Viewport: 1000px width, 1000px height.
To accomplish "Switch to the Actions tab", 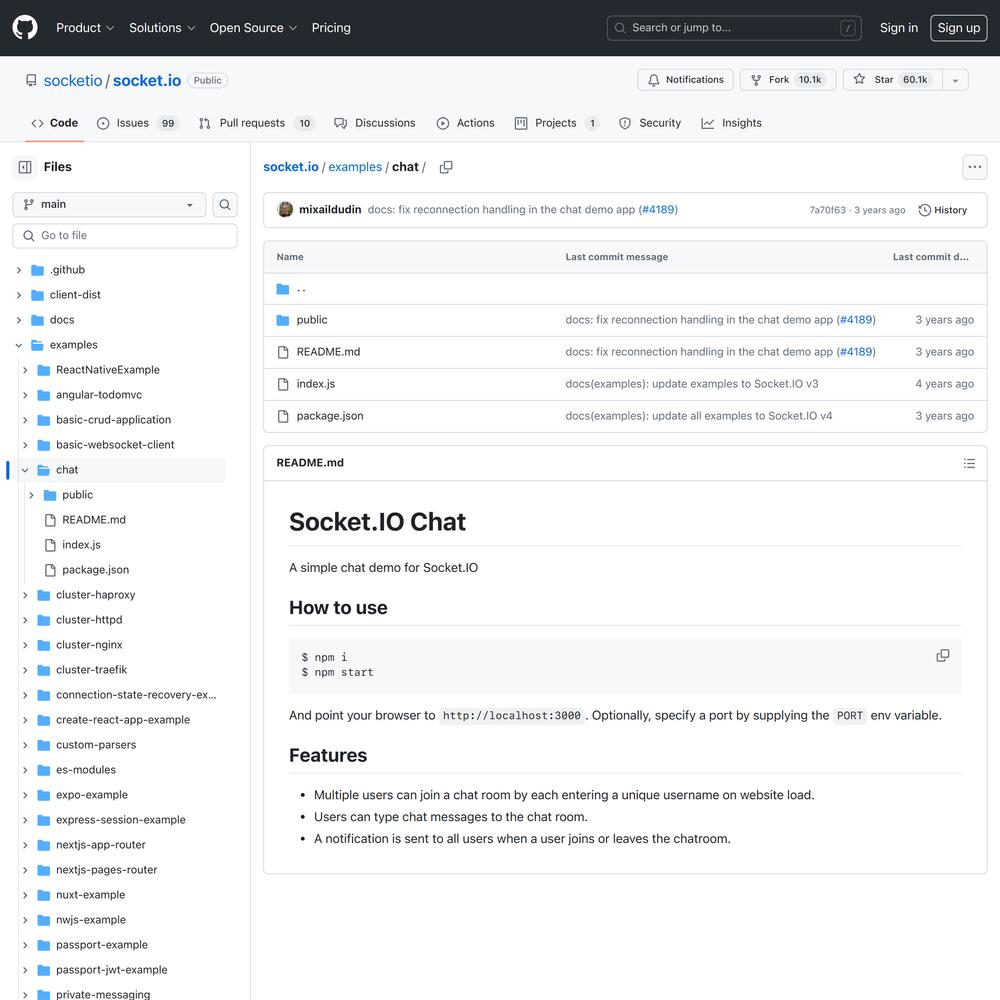I will coord(466,123).
